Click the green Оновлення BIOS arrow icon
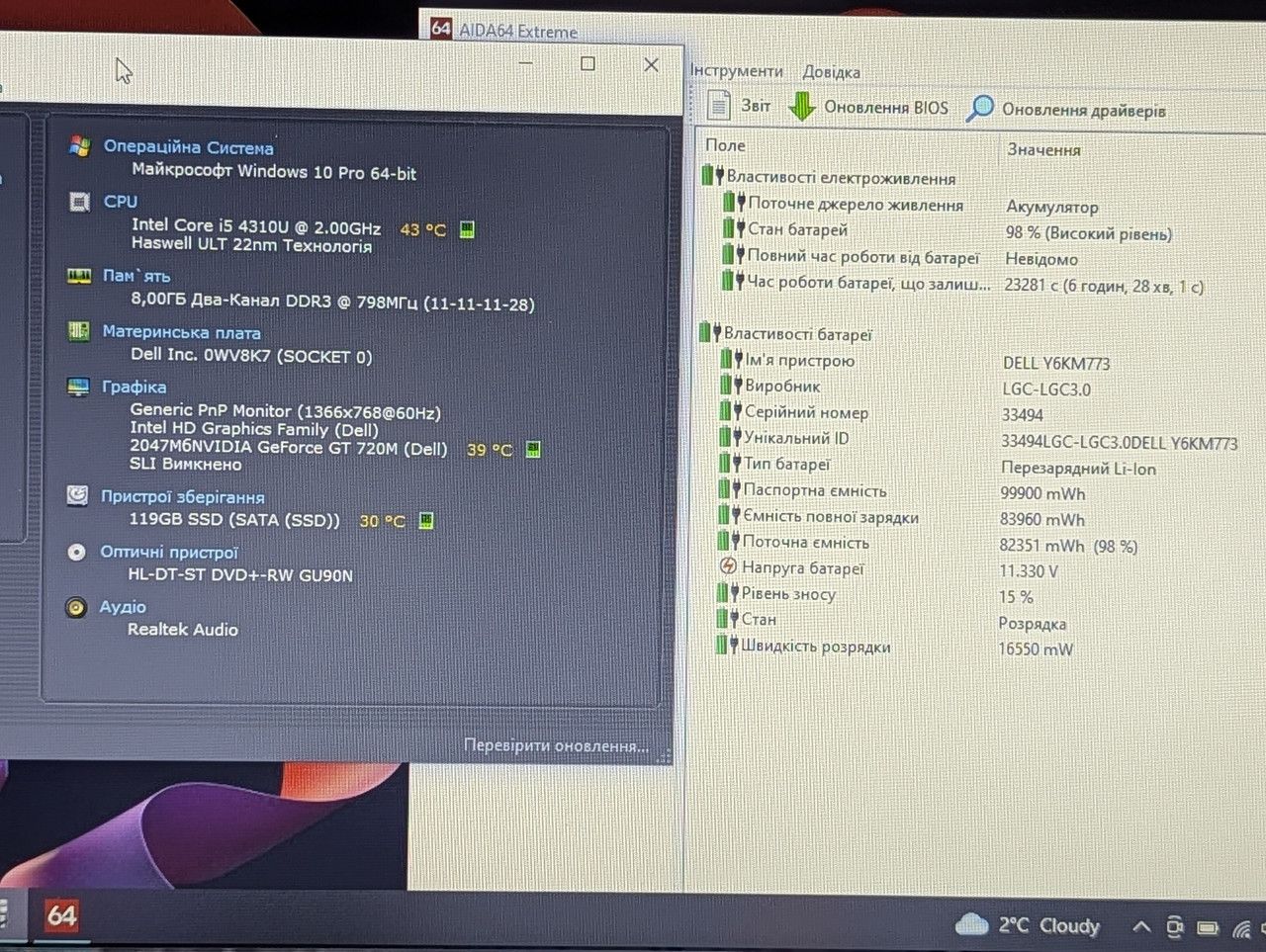The image size is (1266, 952). coord(801,106)
